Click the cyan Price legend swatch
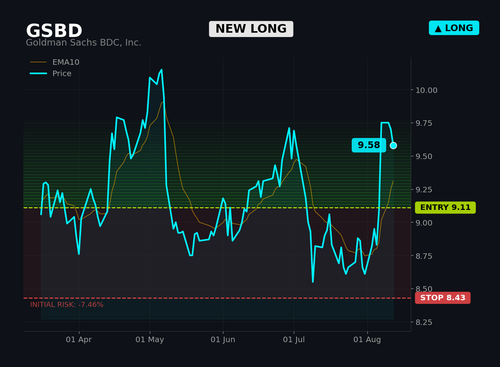 38,73
